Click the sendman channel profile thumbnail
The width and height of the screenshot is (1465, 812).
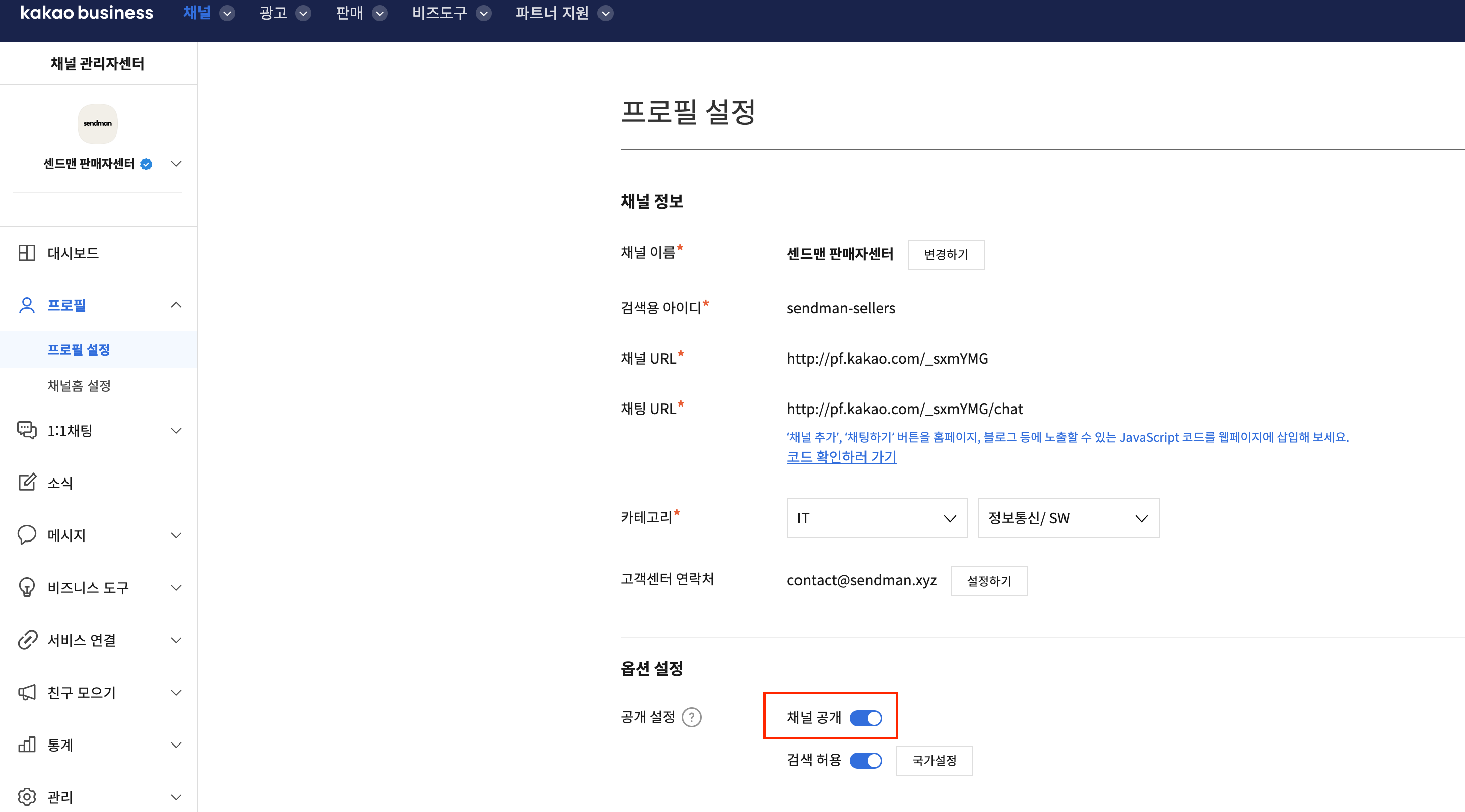pos(98,123)
